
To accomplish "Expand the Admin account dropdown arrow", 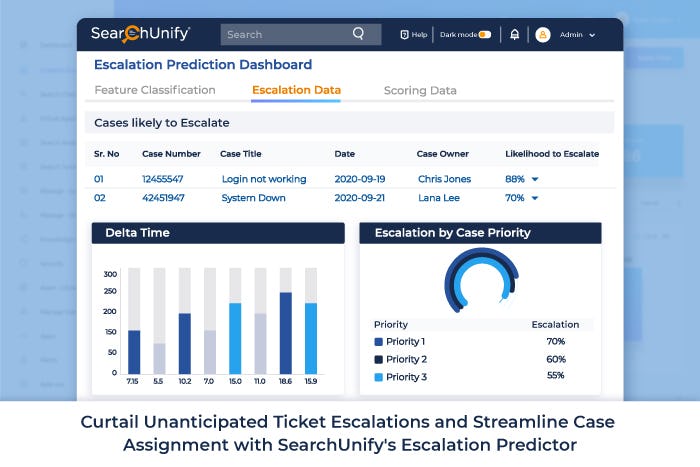I will (592, 35).
